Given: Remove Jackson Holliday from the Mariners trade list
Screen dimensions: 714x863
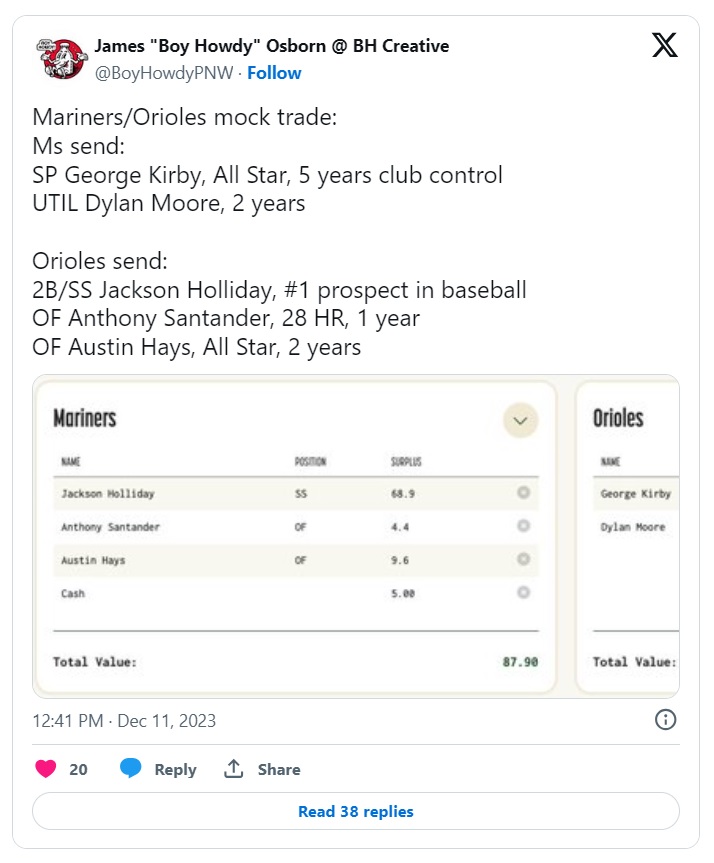Looking at the screenshot, I should pos(522,490).
